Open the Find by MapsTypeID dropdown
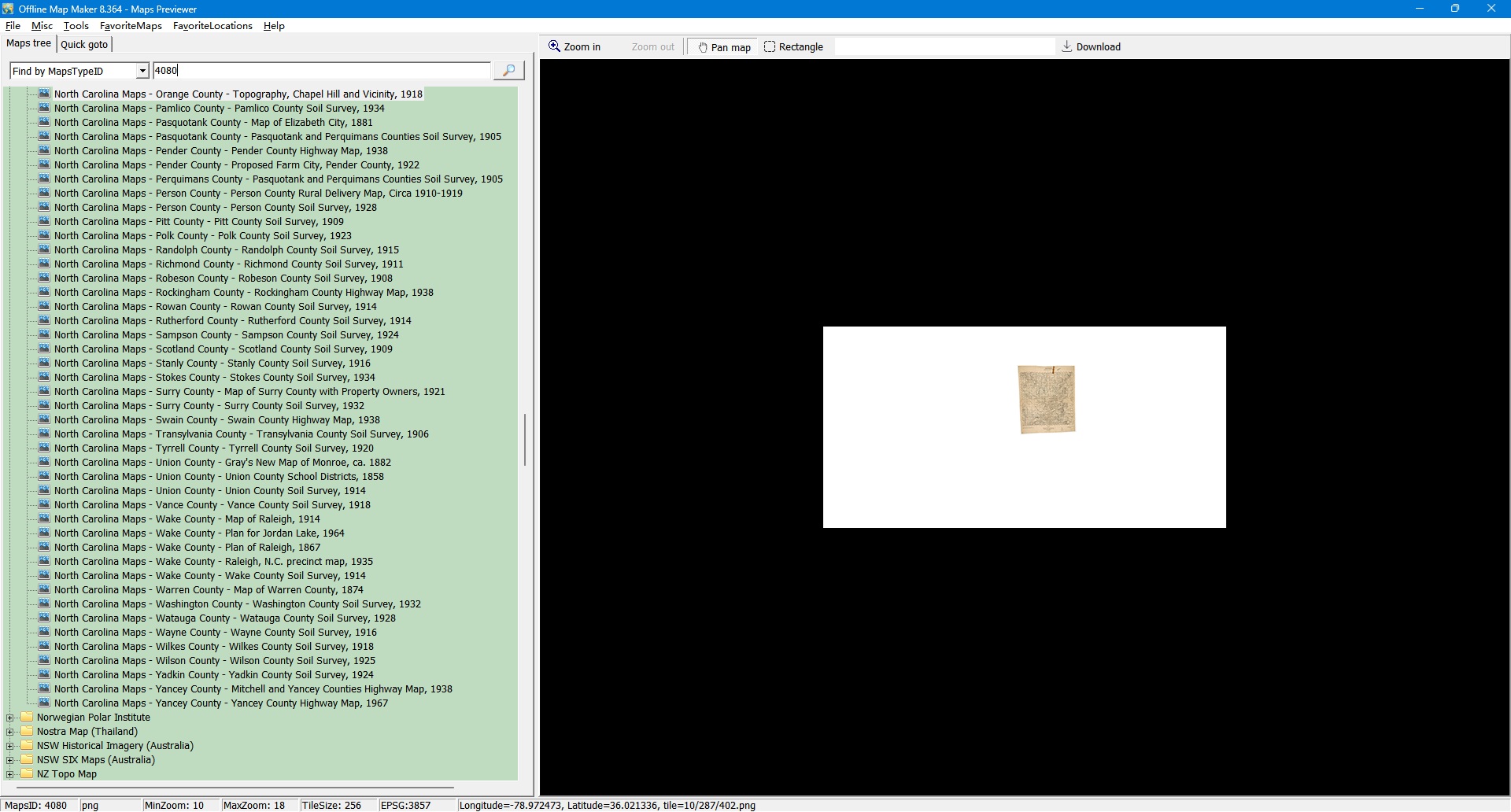The image size is (1511, 812). 142,72
